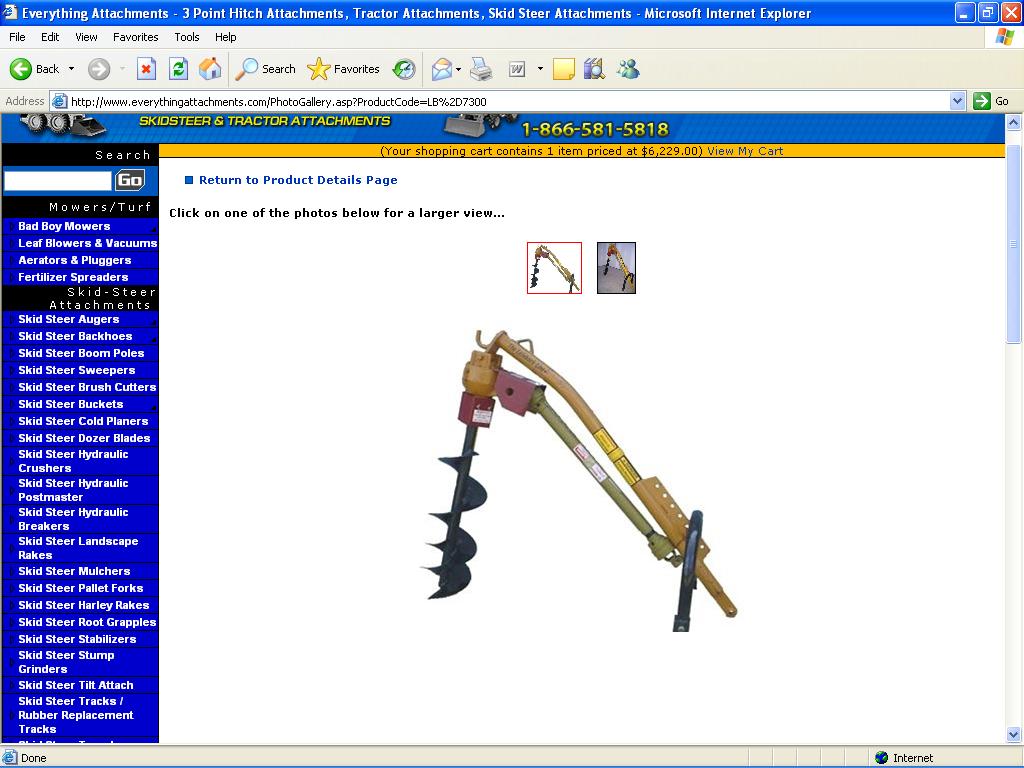Click the Stop loading icon
The height and width of the screenshot is (768, 1024).
[x=146, y=69]
